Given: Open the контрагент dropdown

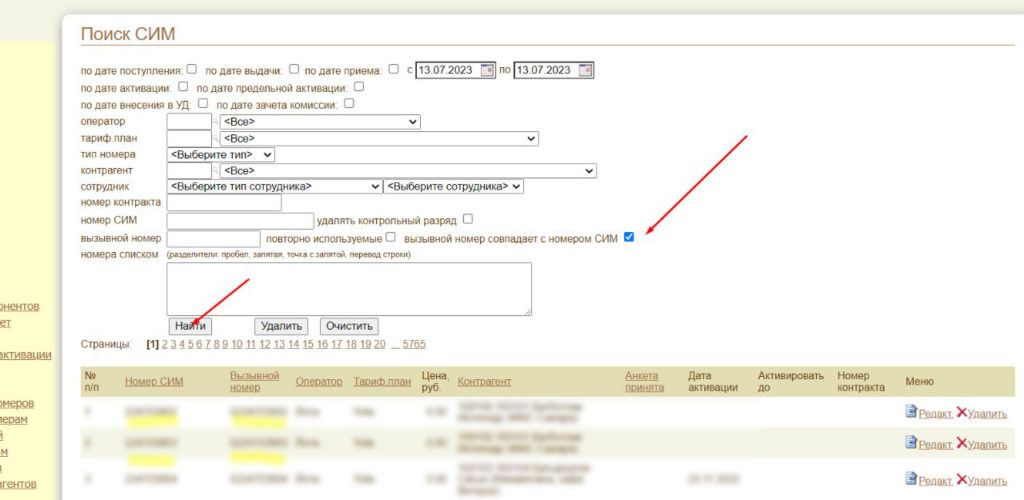Looking at the screenshot, I should pos(409,171).
